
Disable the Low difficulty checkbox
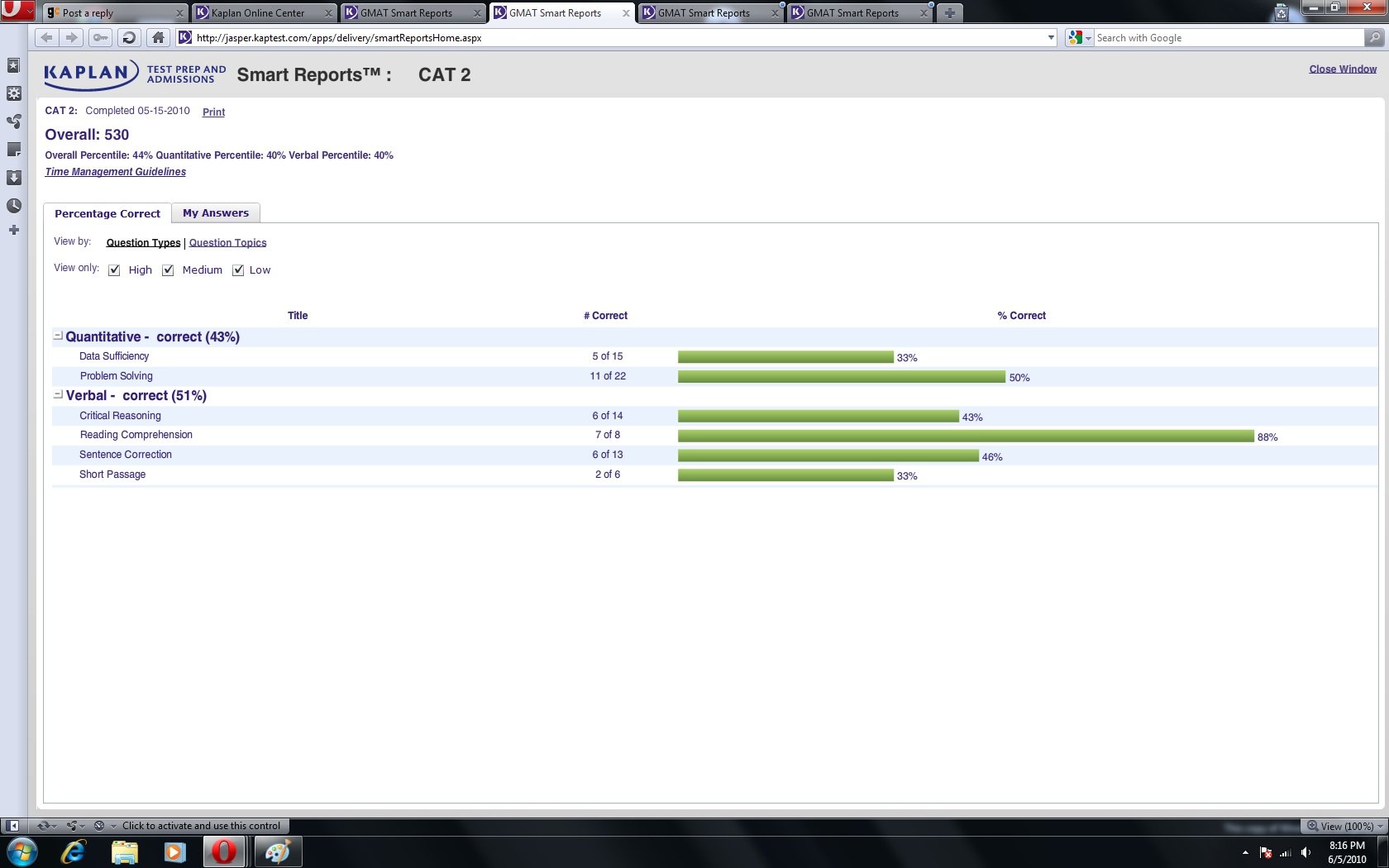tap(238, 270)
